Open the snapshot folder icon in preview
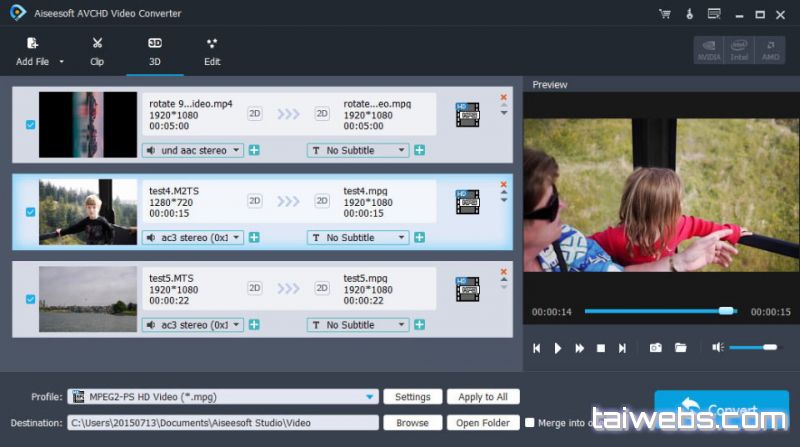This screenshot has height=447, width=800. (x=681, y=348)
